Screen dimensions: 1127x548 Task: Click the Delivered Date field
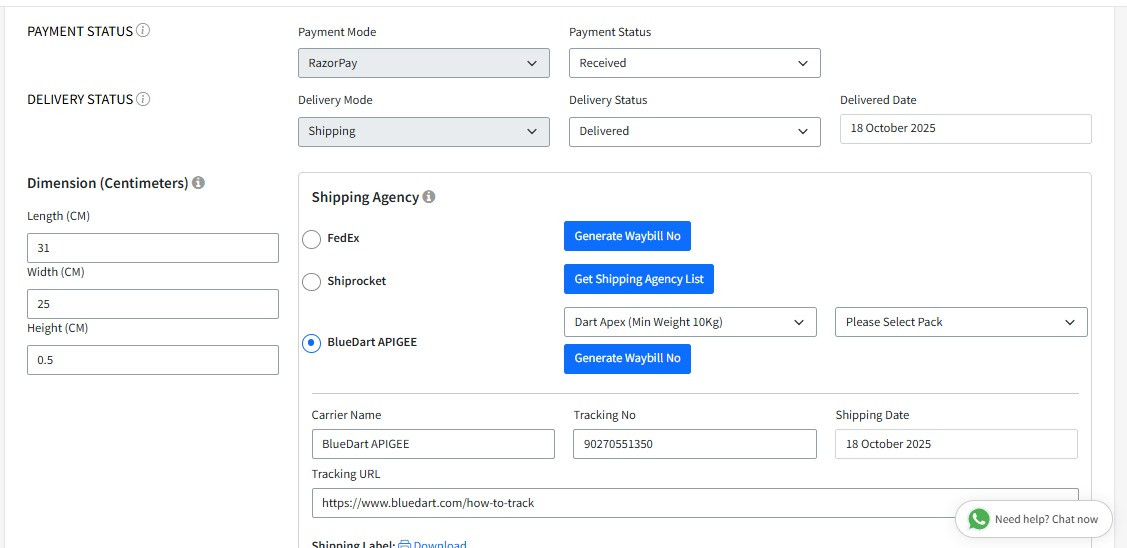(x=965, y=129)
